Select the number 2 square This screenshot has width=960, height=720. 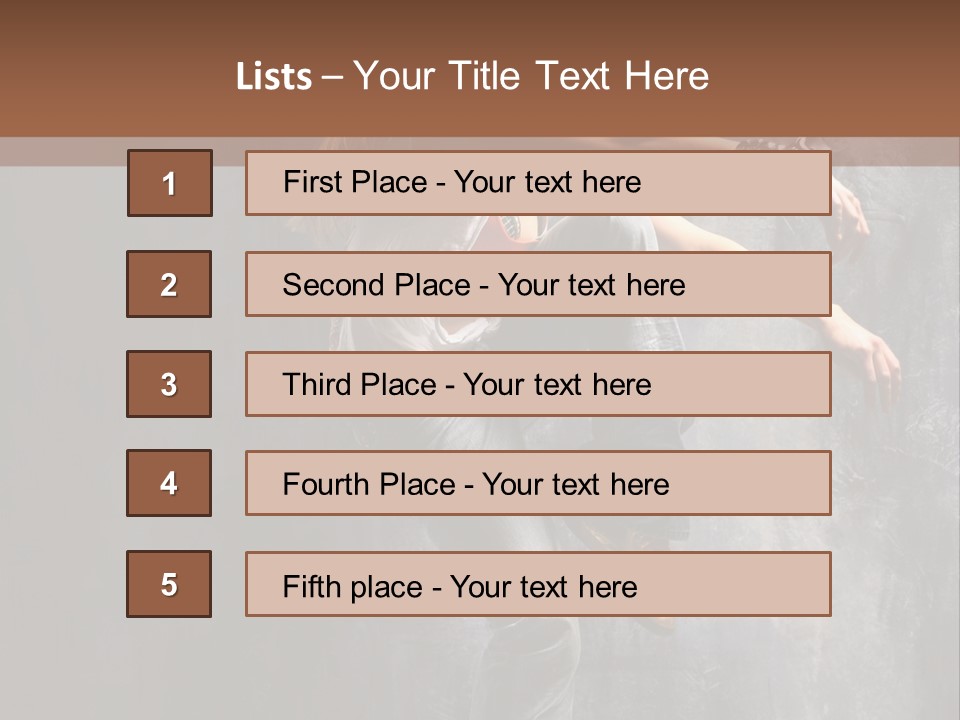[x=169, y=284]
